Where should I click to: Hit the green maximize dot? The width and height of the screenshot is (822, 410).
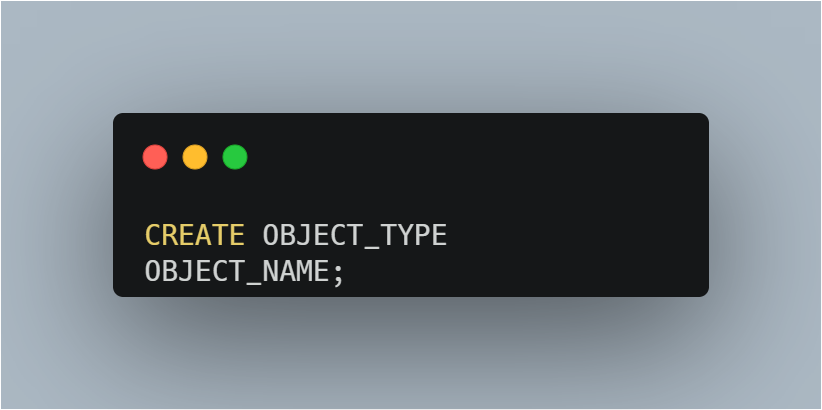click(x=235, y=157)
